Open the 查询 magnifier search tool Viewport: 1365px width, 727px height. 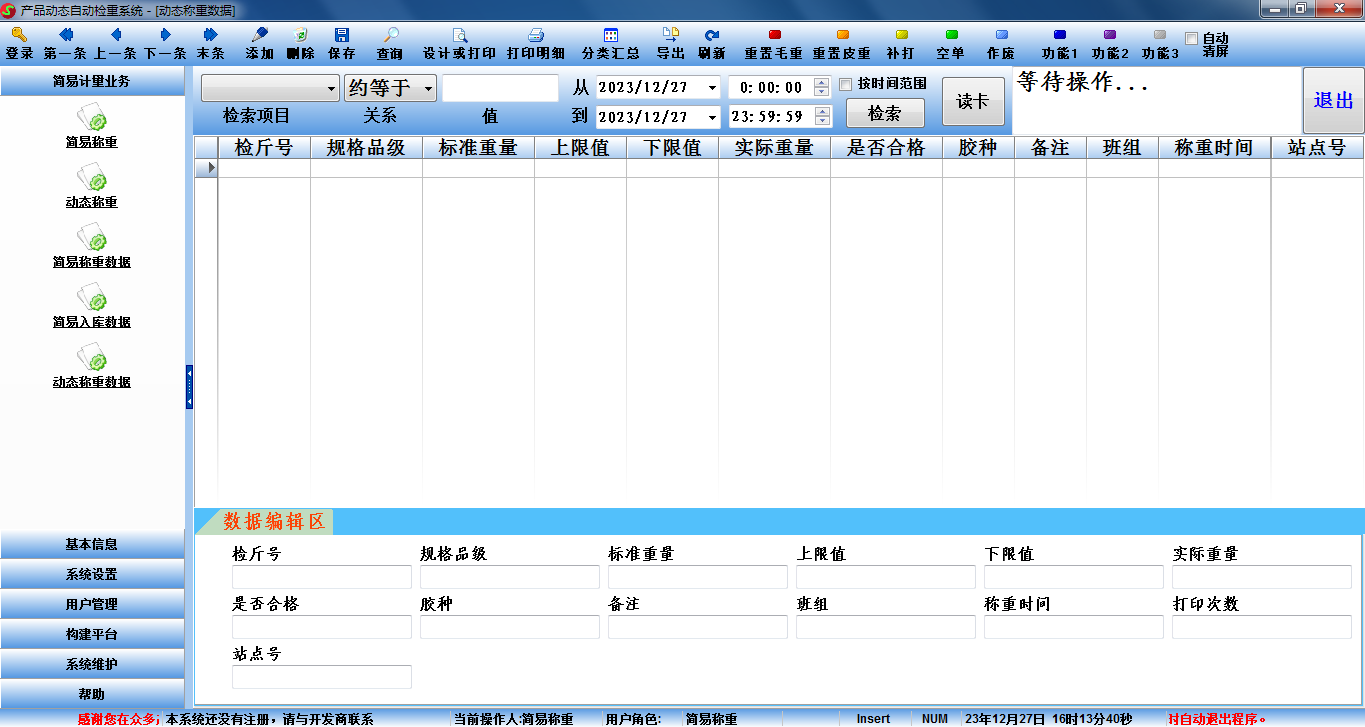coord(390,35)
